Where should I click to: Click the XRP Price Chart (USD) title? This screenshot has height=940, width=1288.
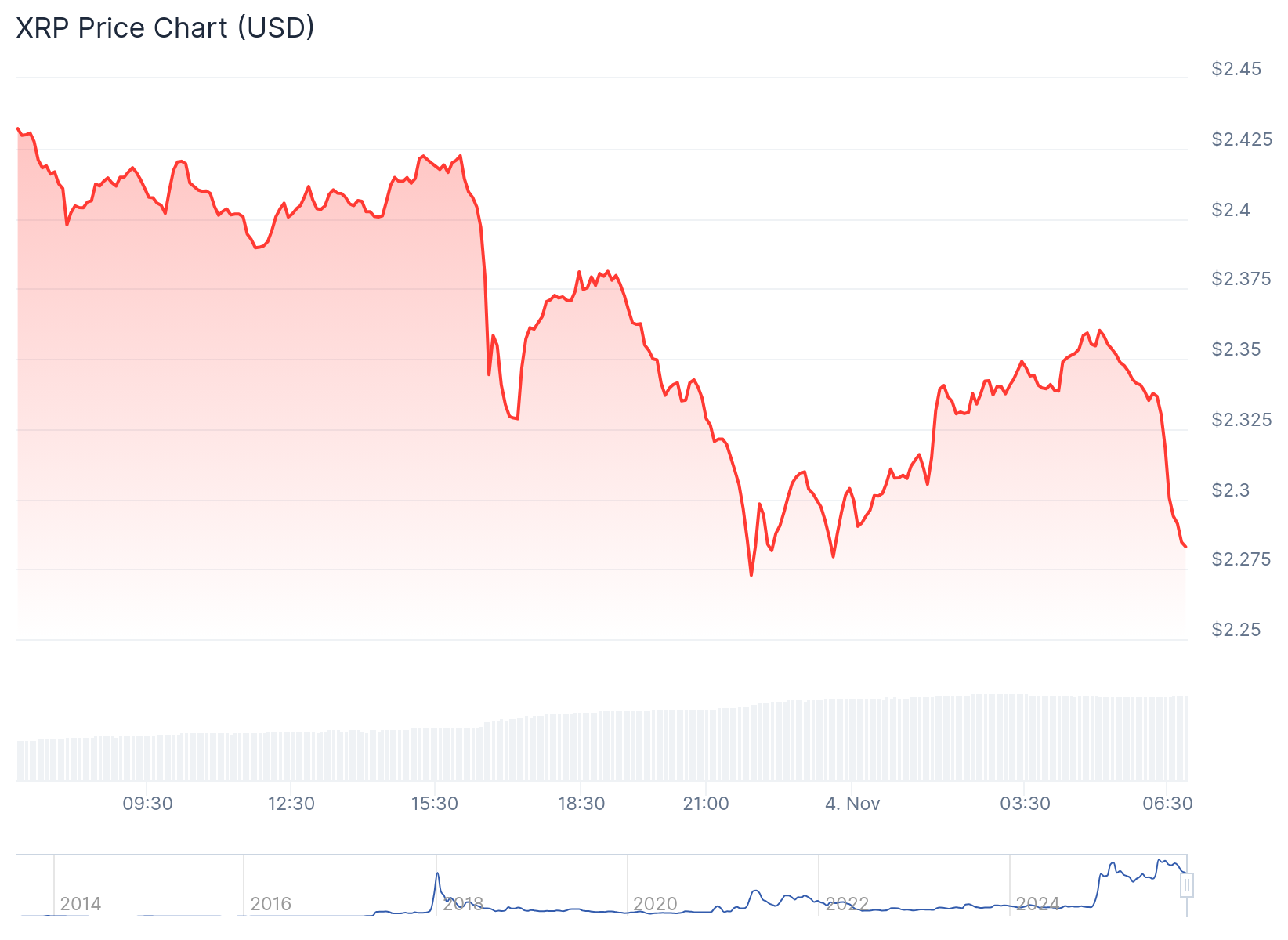(165, 27)
